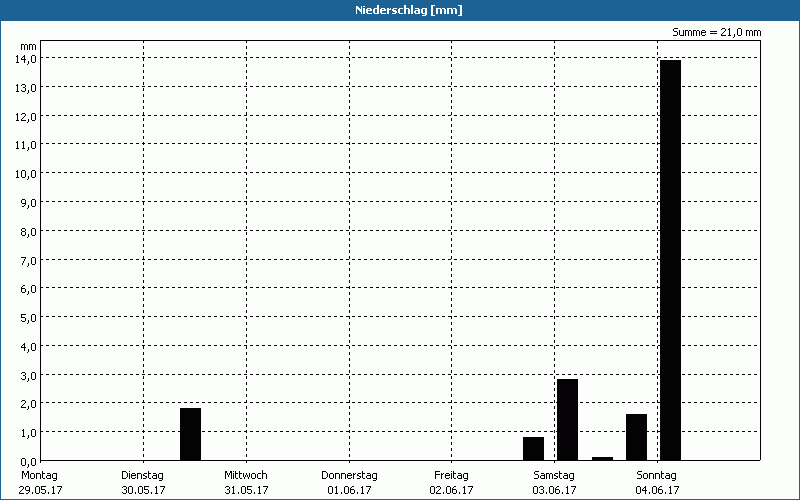Click the 3,0 y-axis value
800x500 pixels.
point(28,376)
